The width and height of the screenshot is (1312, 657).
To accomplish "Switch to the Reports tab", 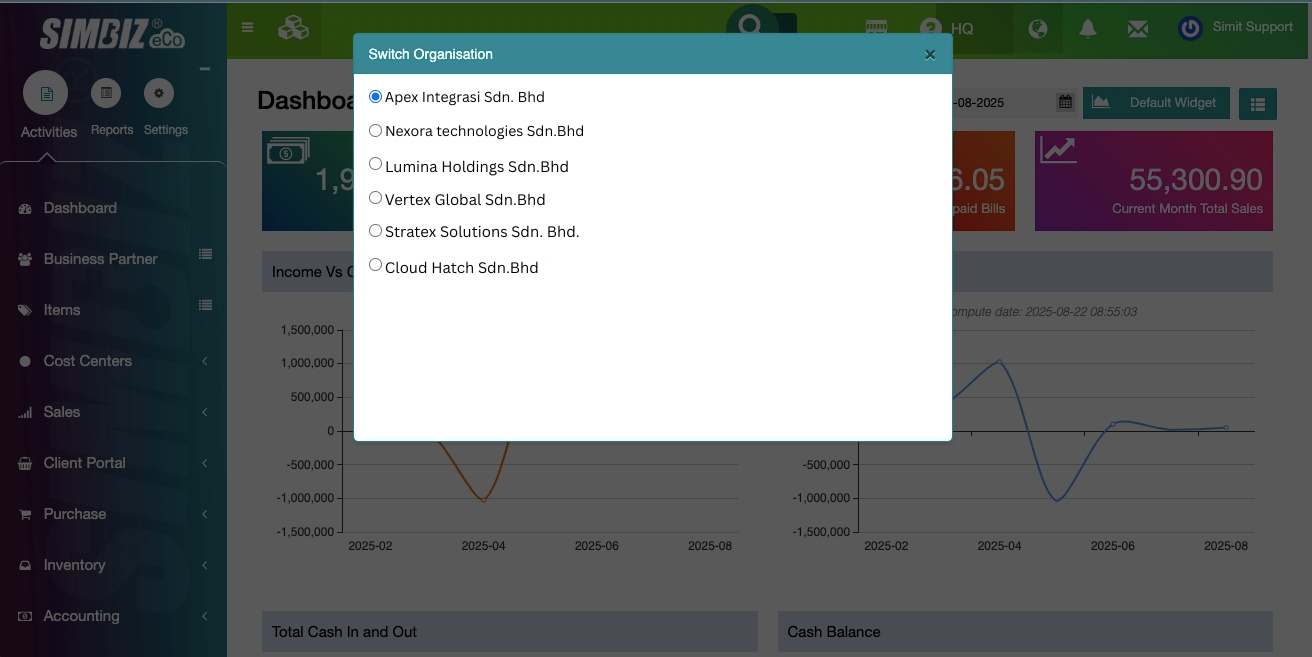I will click(x=111, y=108).
